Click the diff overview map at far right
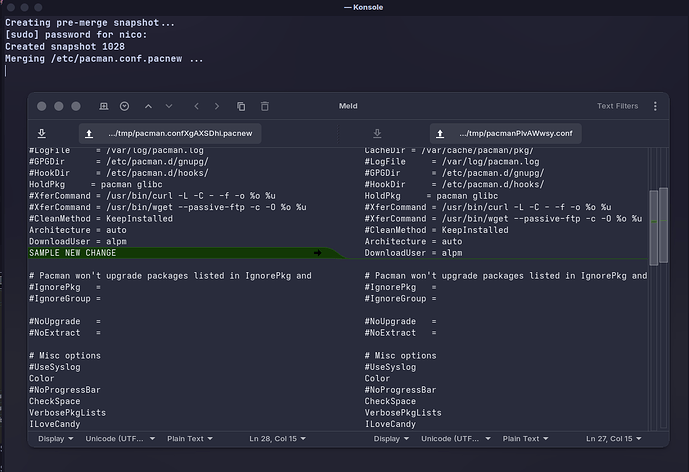 (664, 288)
